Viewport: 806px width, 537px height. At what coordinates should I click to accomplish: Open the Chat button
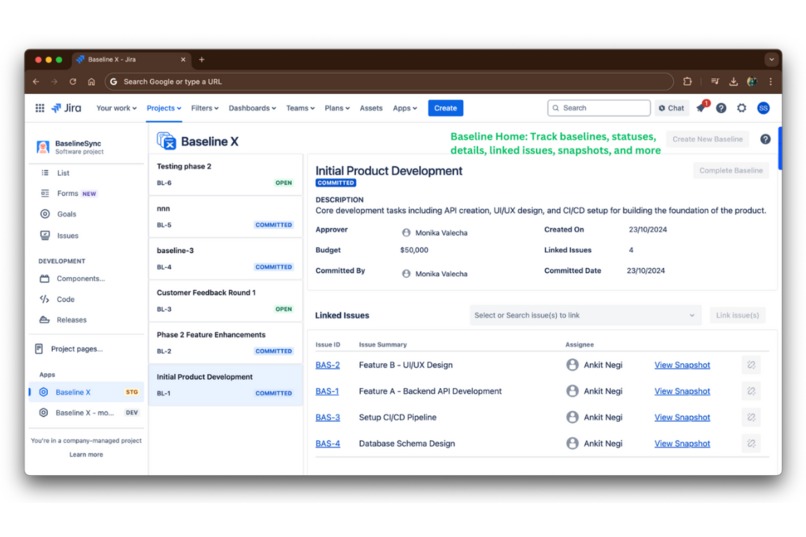671,108
